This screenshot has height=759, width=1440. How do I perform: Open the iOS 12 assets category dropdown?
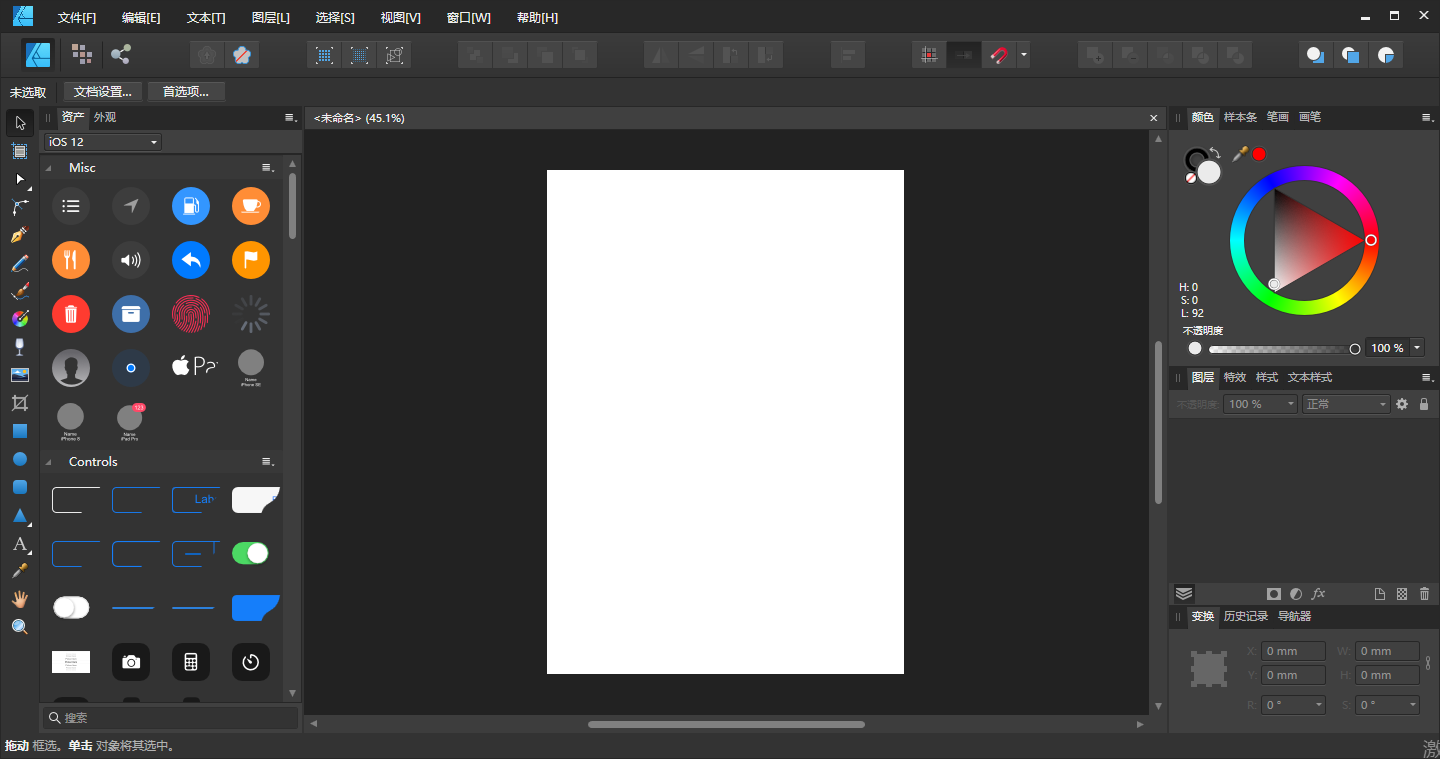[x=103, y=142]
